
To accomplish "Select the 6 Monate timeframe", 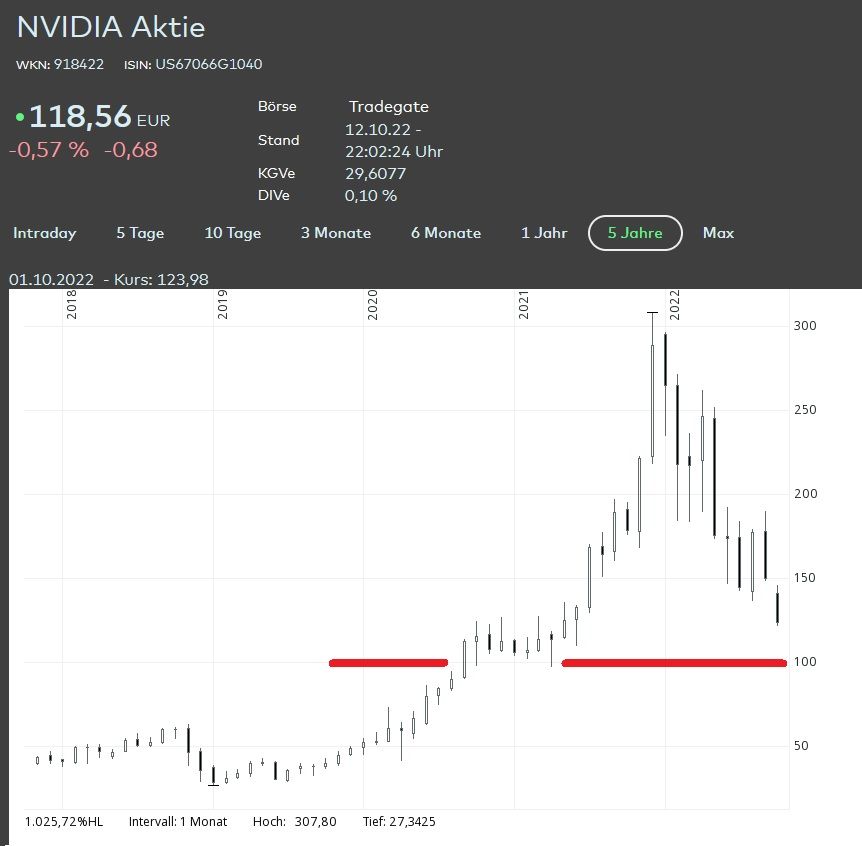I will (445, 233).
